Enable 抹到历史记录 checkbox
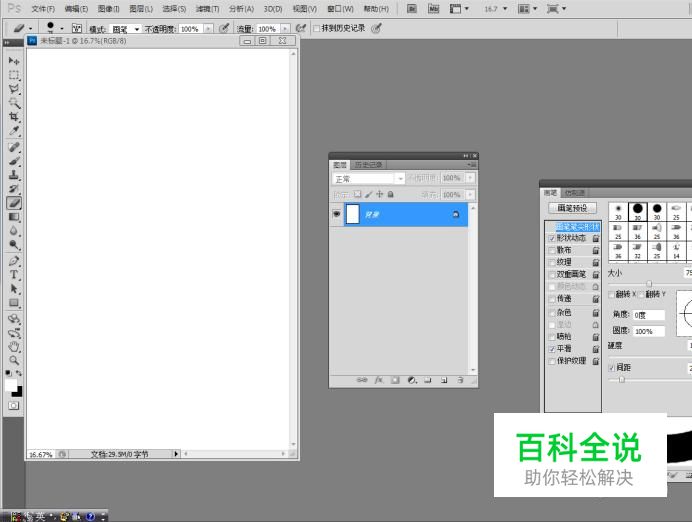Image resolution: width=692 pixels, height=522 pixels. point(316,28)
